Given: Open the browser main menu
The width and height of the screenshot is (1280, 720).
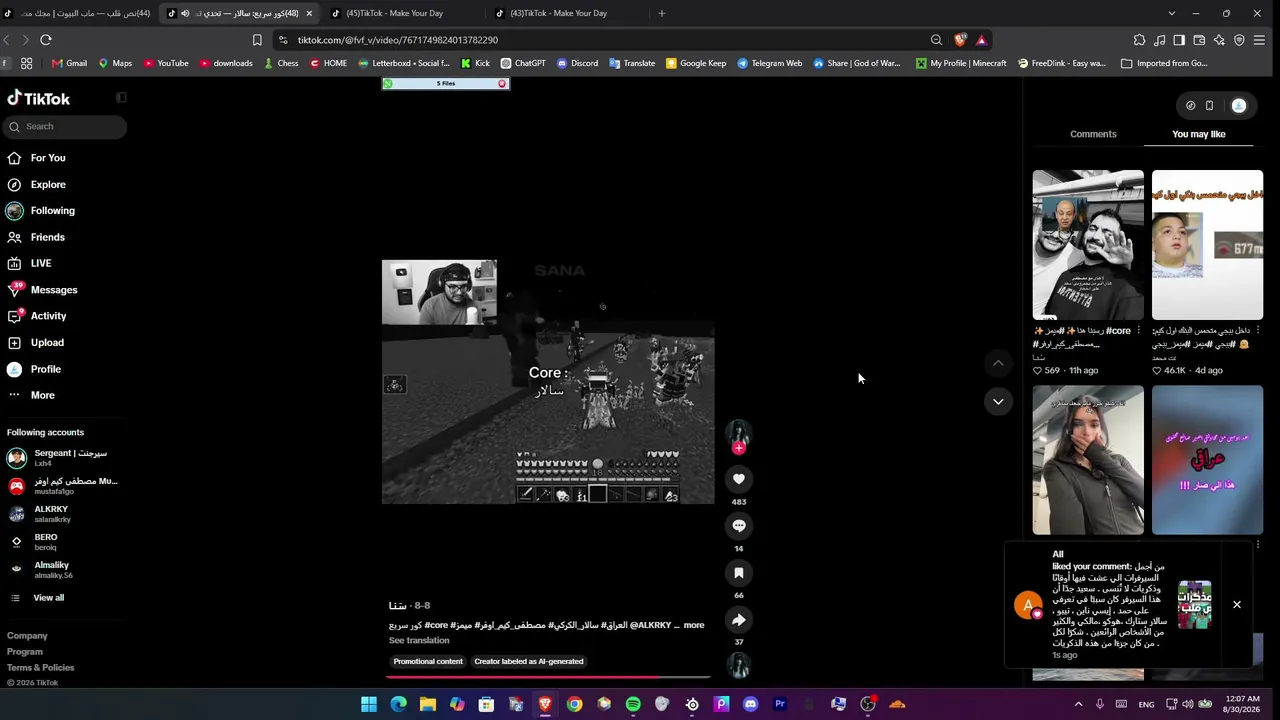Looking at the screenshot, I should [1259, 40].
